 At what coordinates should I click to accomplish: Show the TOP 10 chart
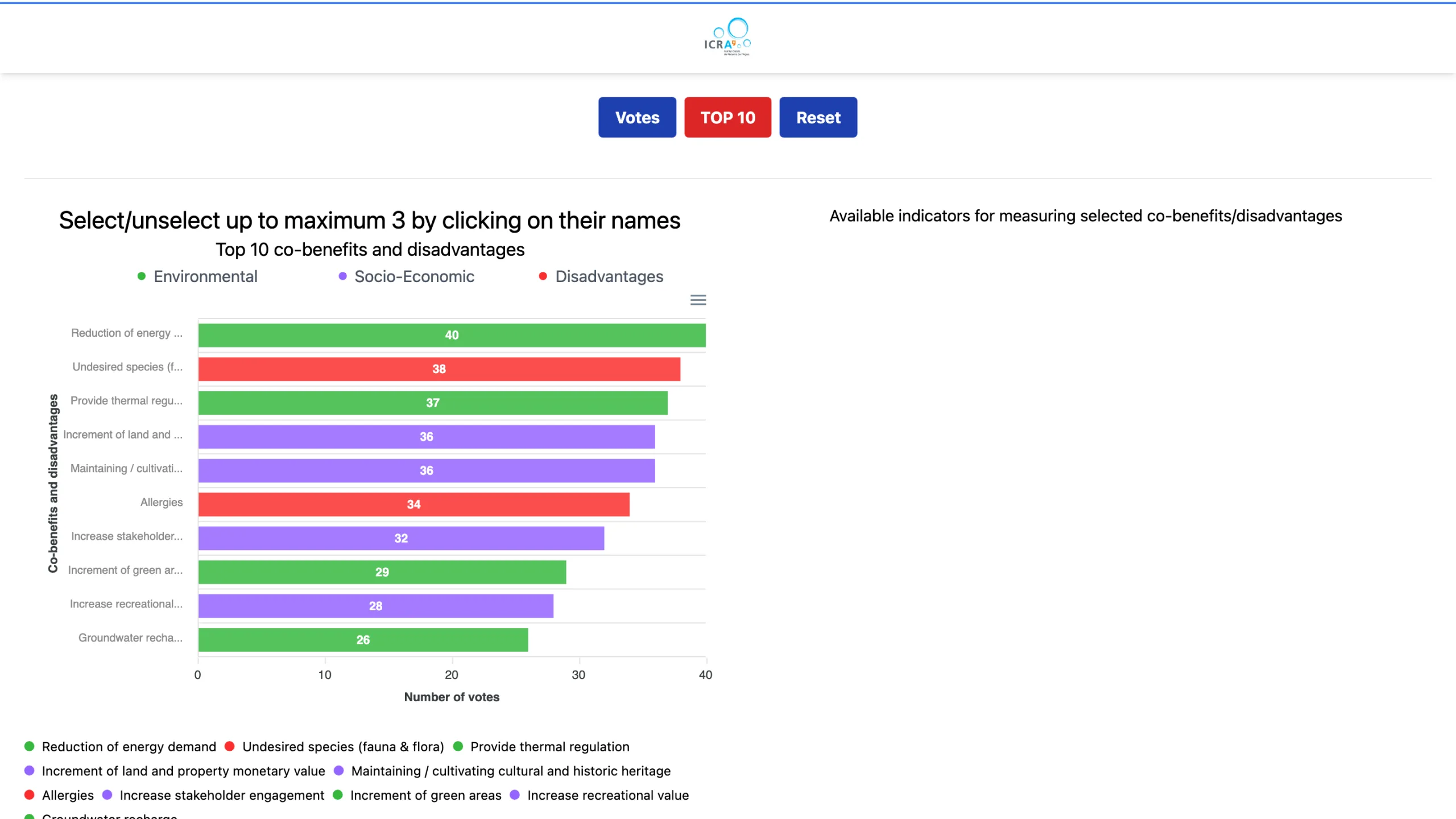coord(727,117)
